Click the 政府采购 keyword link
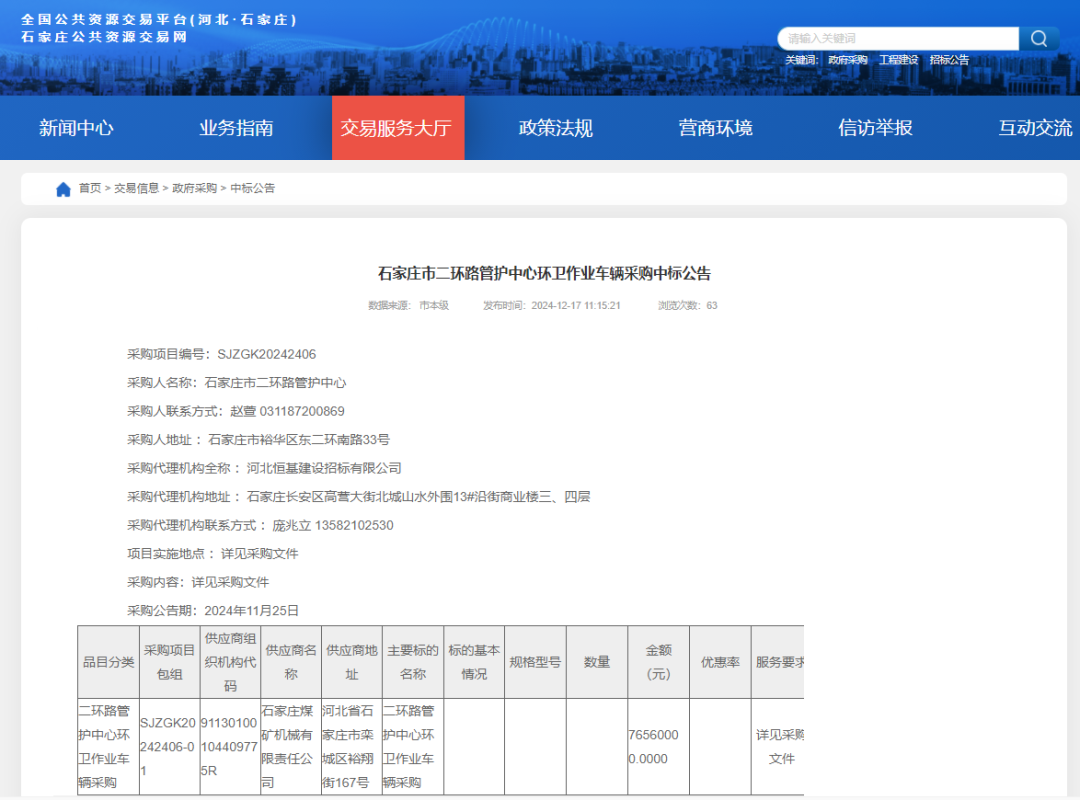 [847, 60]
